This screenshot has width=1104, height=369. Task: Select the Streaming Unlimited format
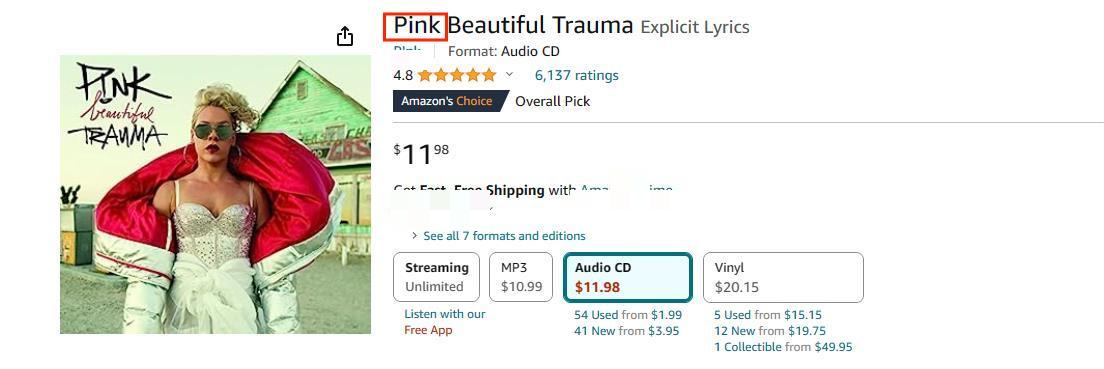click(437, 277)
